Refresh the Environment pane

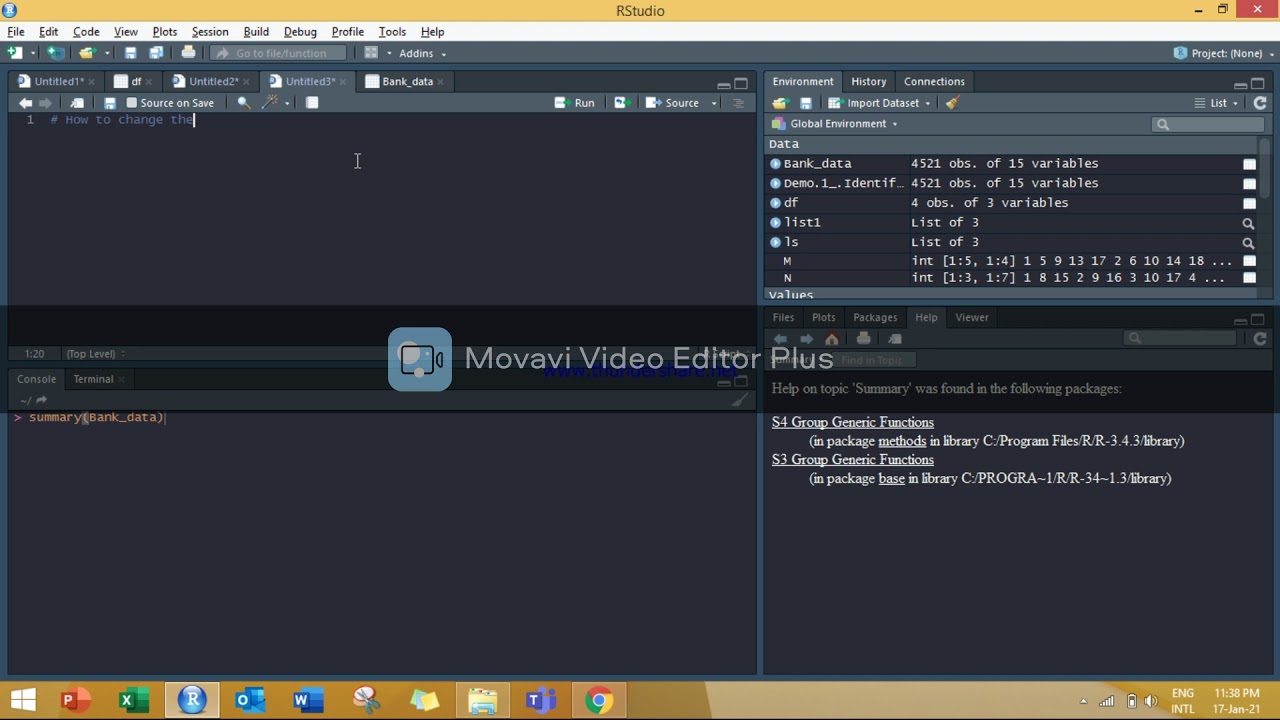pos(1260,103)
